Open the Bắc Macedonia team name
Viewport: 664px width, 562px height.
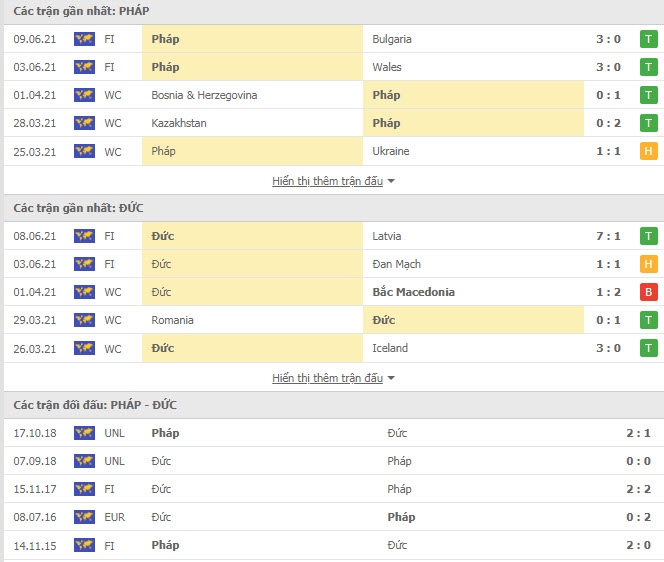pos(413,292)
